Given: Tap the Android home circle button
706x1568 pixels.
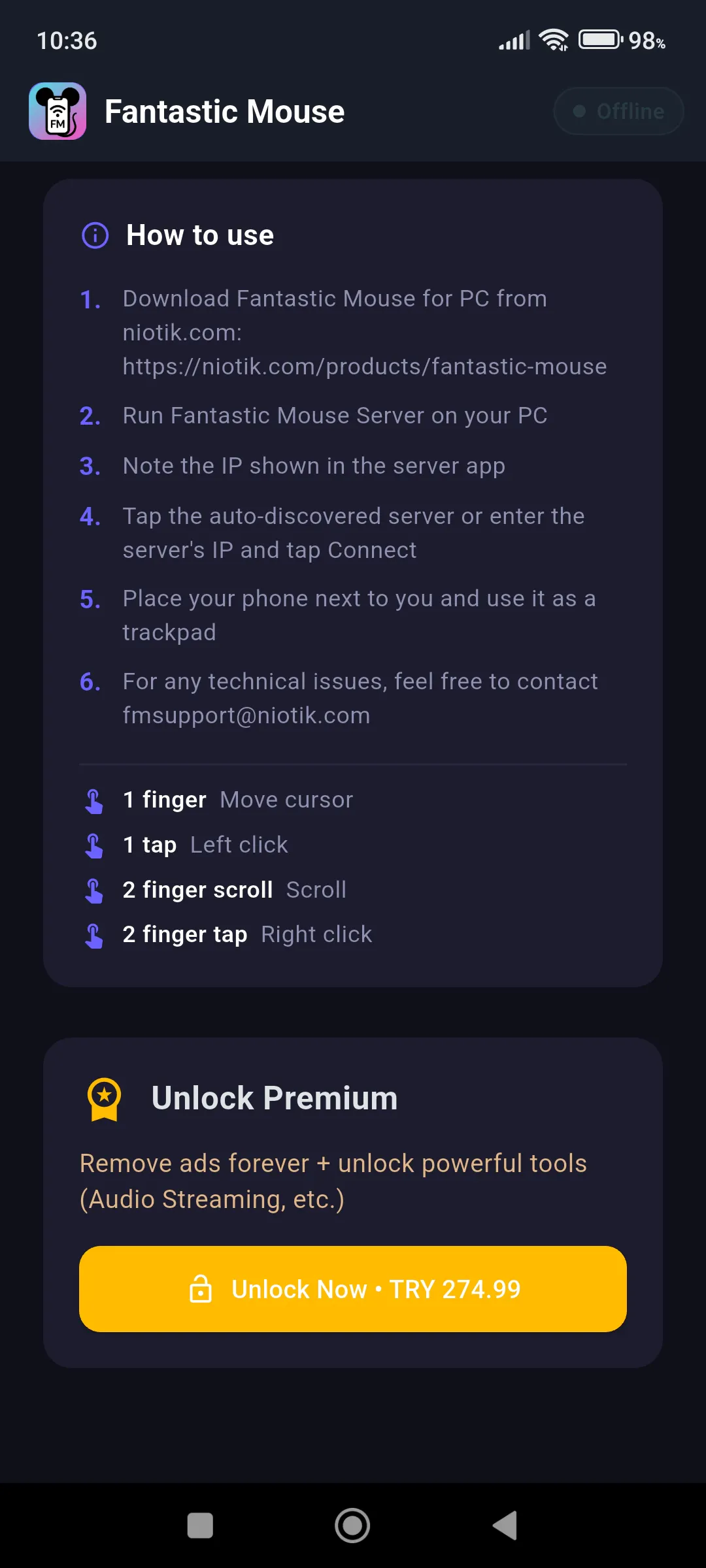Looking at the screenshot, I should click(352, 1526).
